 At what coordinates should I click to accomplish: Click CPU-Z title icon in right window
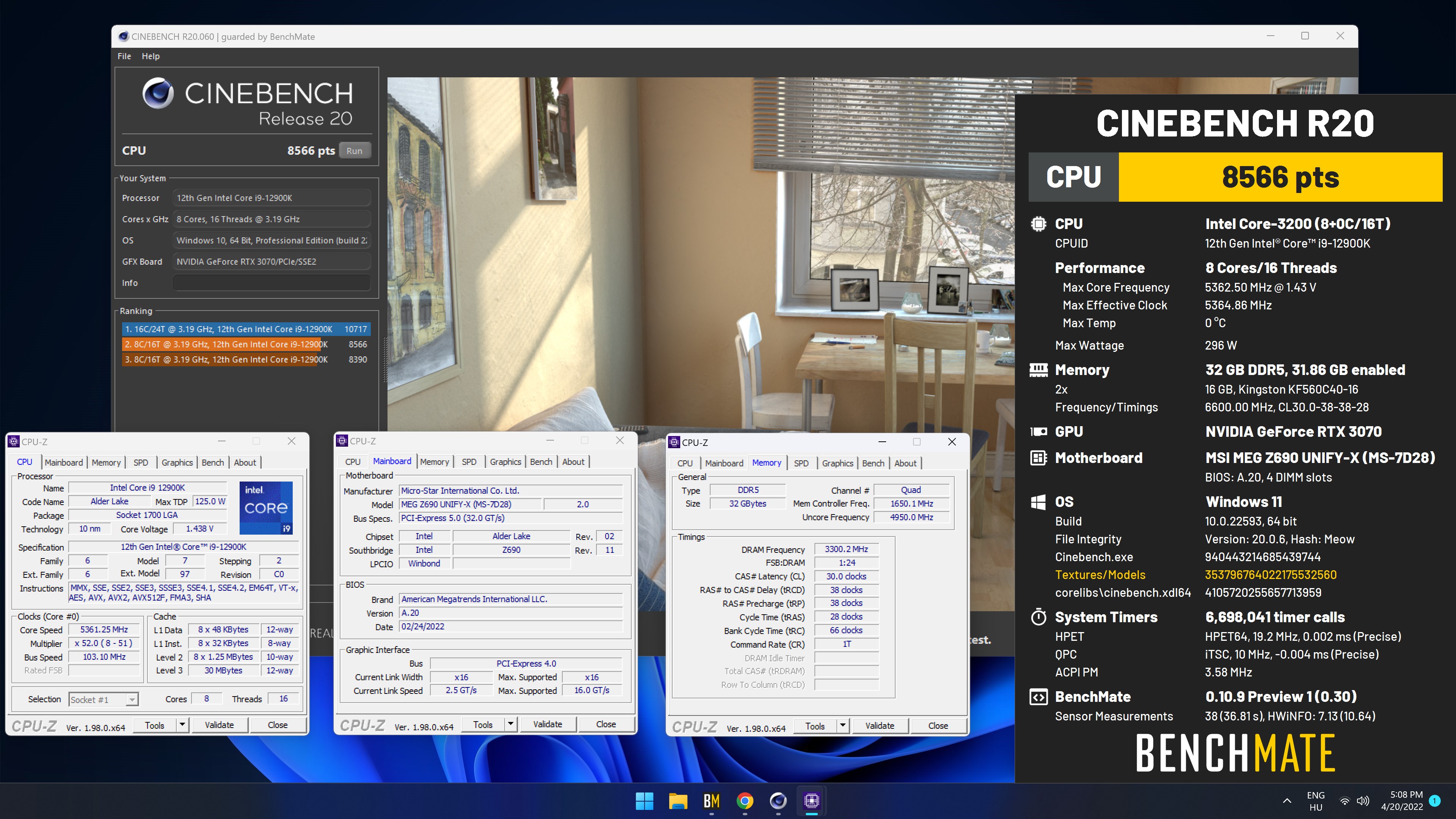point(674,442)
